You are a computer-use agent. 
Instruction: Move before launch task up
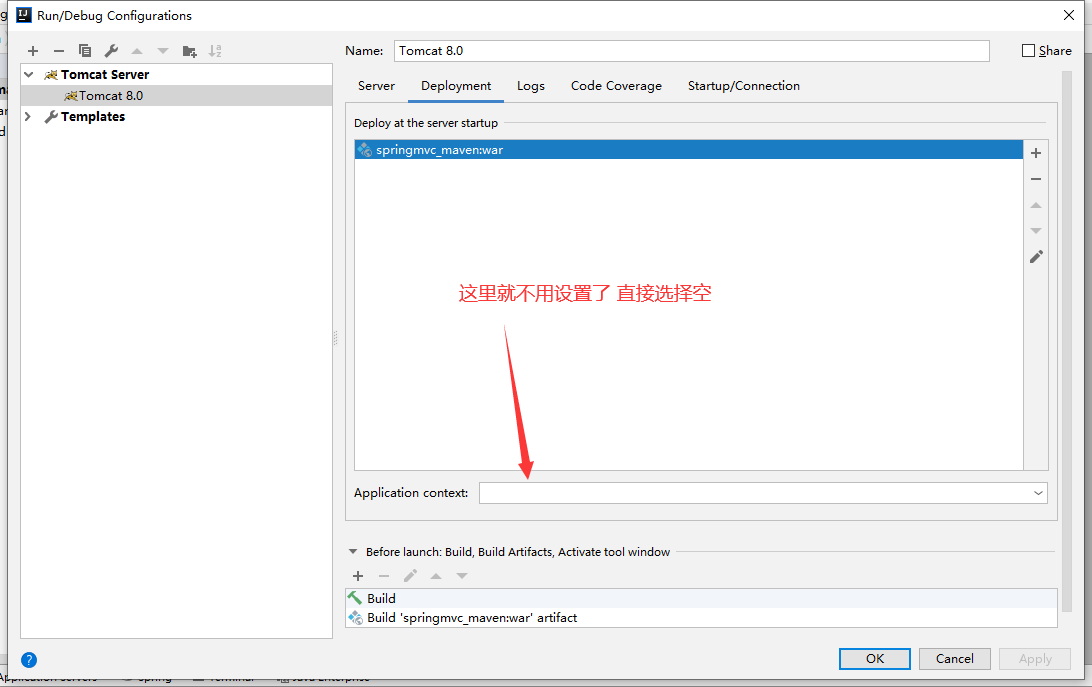(x=436, y=576)
